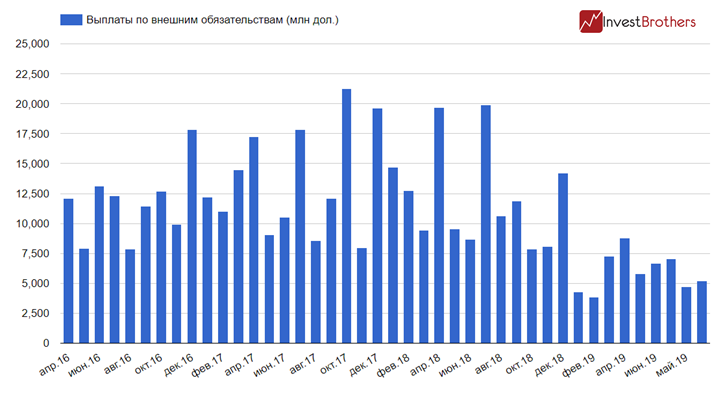722x401 pixels.
Task: Click the last bar on the right
Action: 702,312
